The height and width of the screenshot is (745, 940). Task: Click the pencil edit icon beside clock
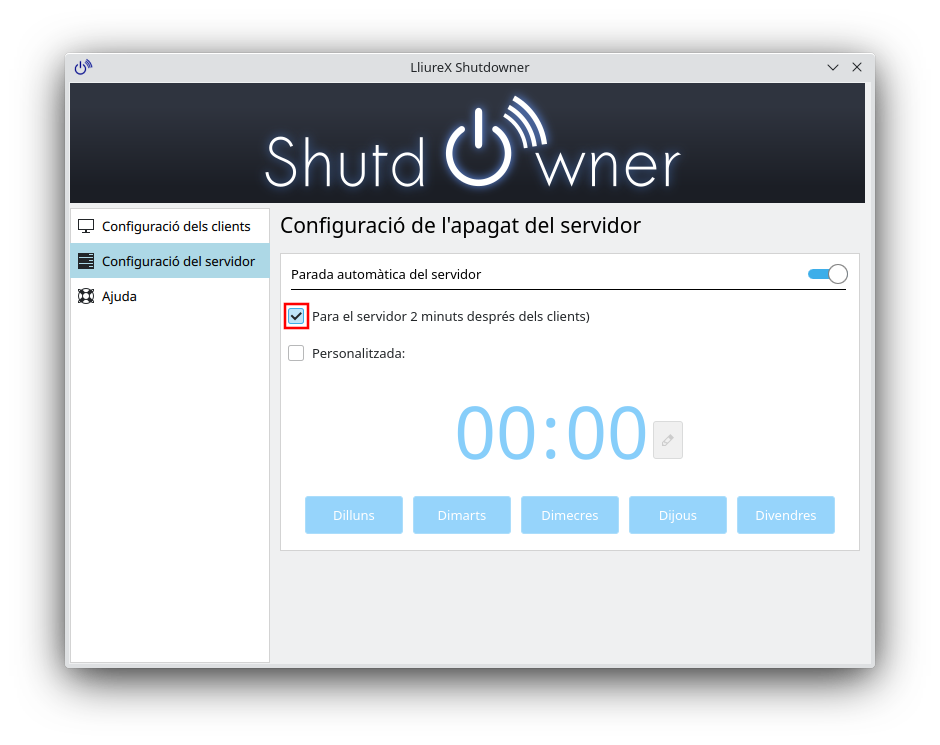pyautogui.click(x=668, y=440)
